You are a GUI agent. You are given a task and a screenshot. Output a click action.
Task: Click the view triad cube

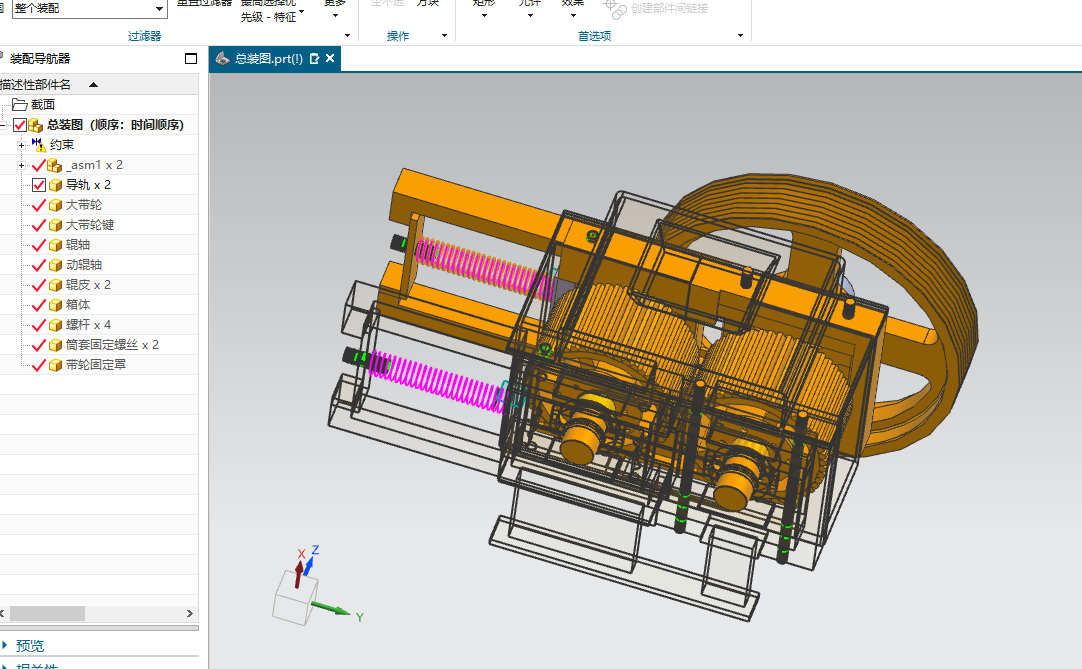(295, 598)
